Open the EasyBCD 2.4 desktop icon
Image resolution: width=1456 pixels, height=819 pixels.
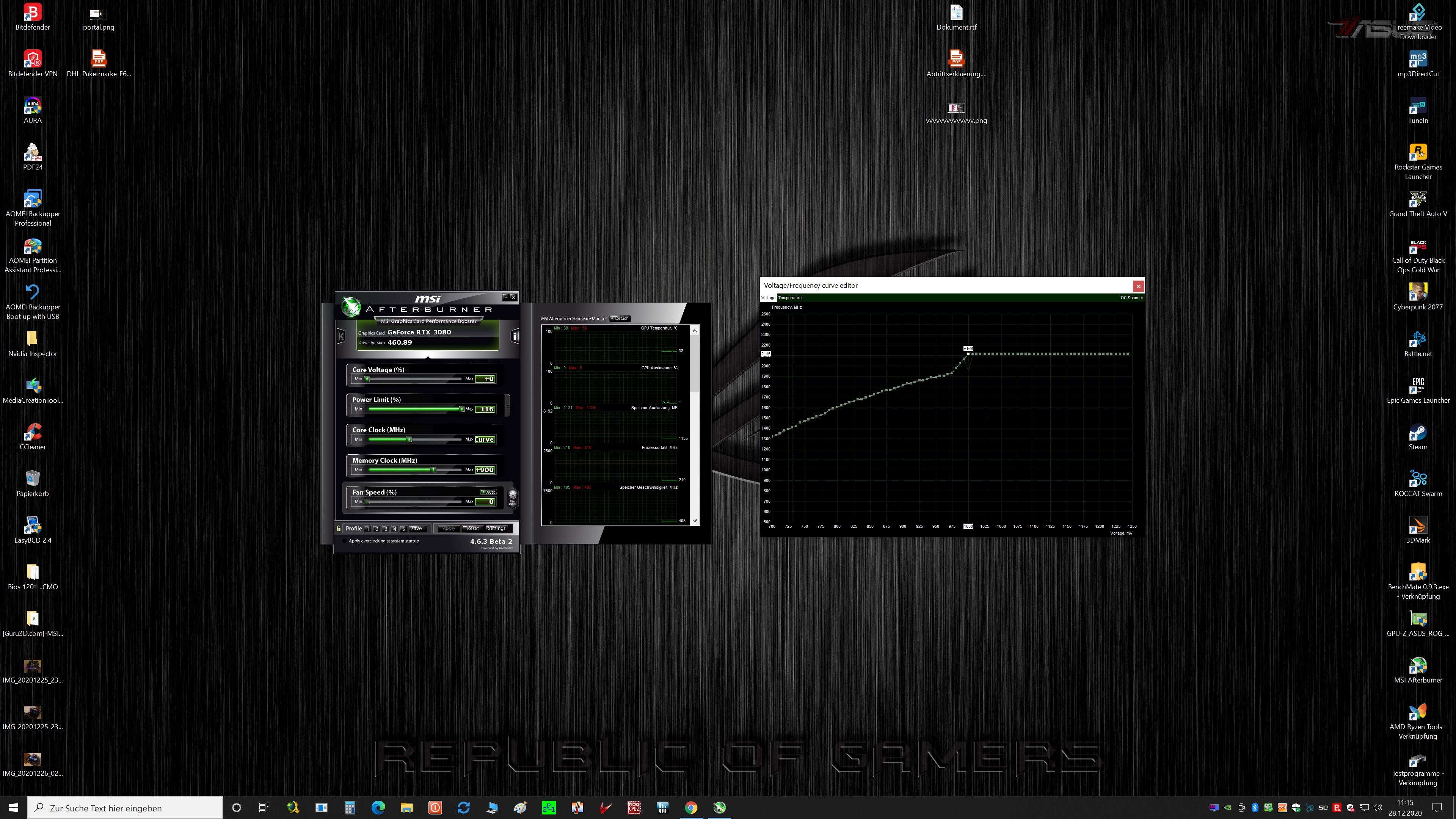pos(32,530)
